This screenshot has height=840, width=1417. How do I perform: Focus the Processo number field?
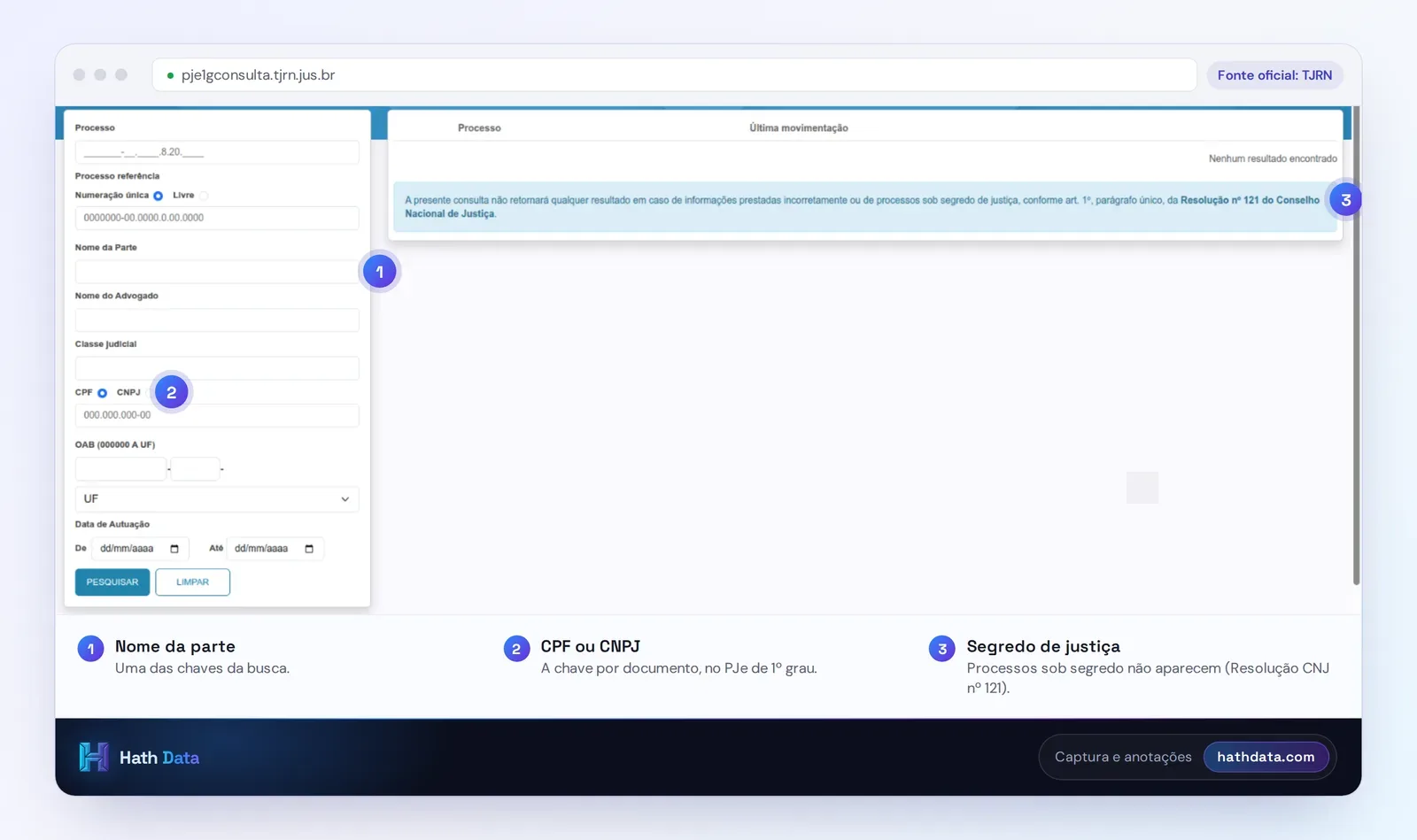pos(217,152)
